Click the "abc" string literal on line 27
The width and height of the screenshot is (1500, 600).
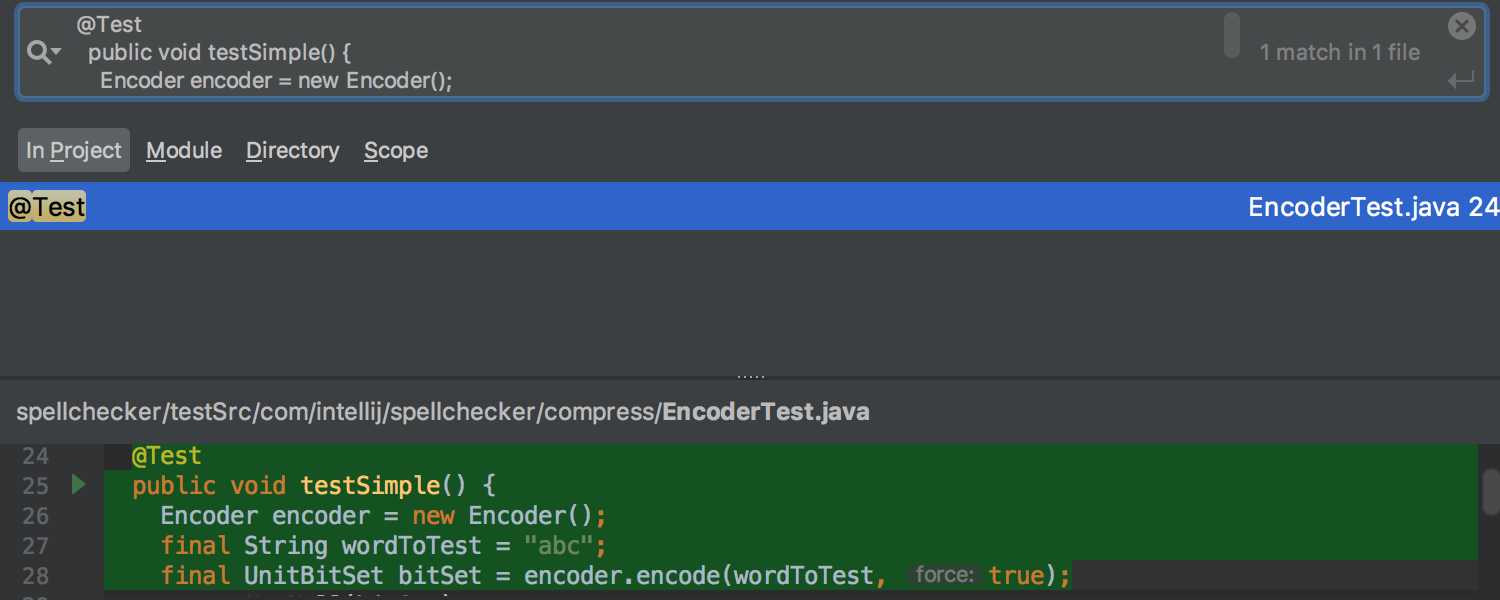pos(559,546)
